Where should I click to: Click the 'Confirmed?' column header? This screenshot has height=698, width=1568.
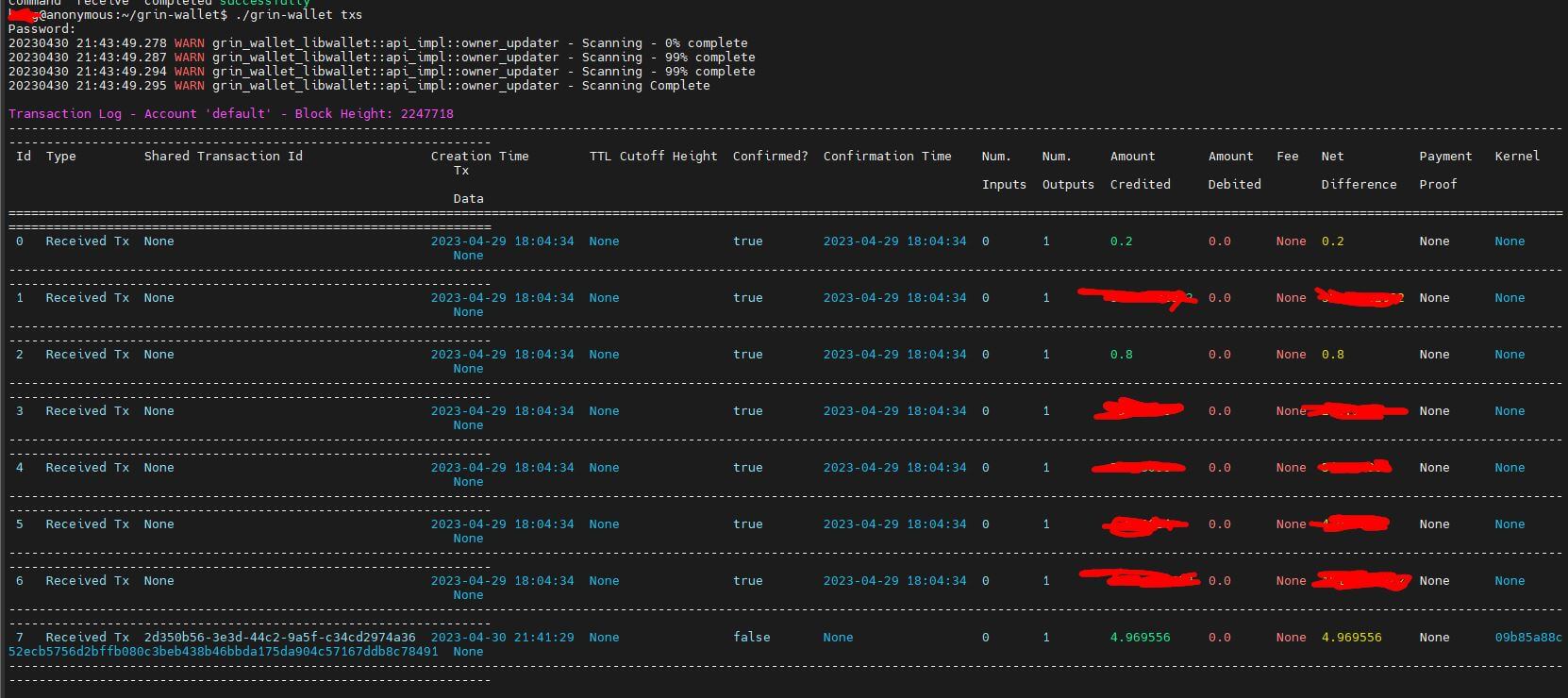(770, 157)
